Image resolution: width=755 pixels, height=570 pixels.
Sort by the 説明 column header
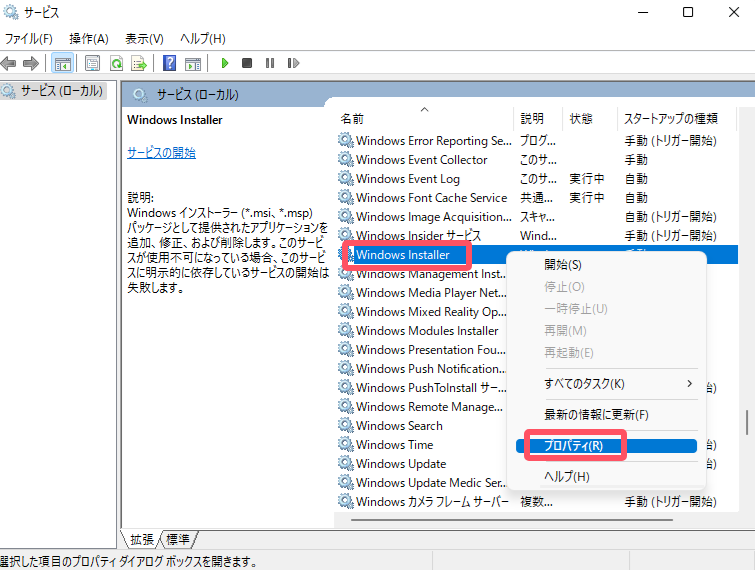click(x=538, y=118)
